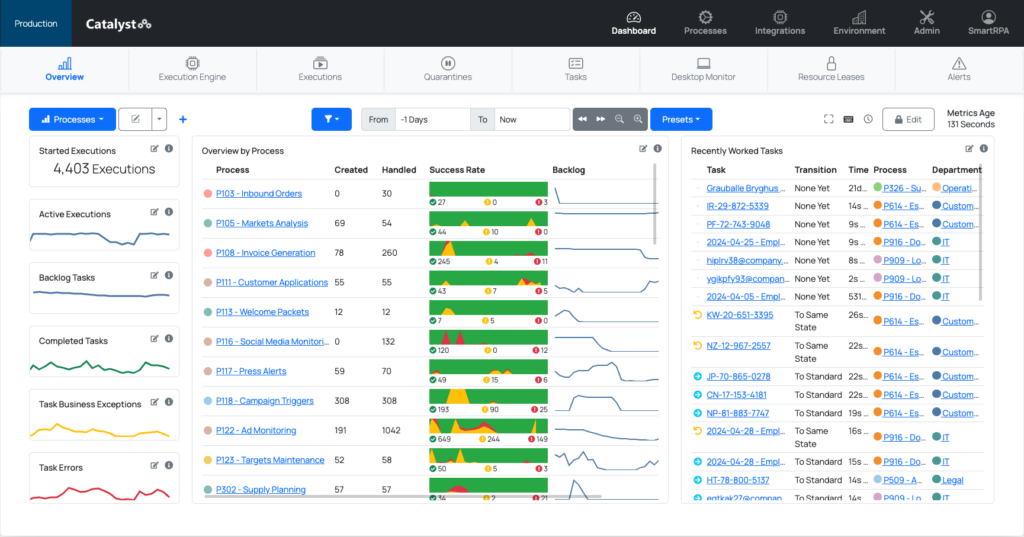Open the blue filter dropdown

point(331,119)
